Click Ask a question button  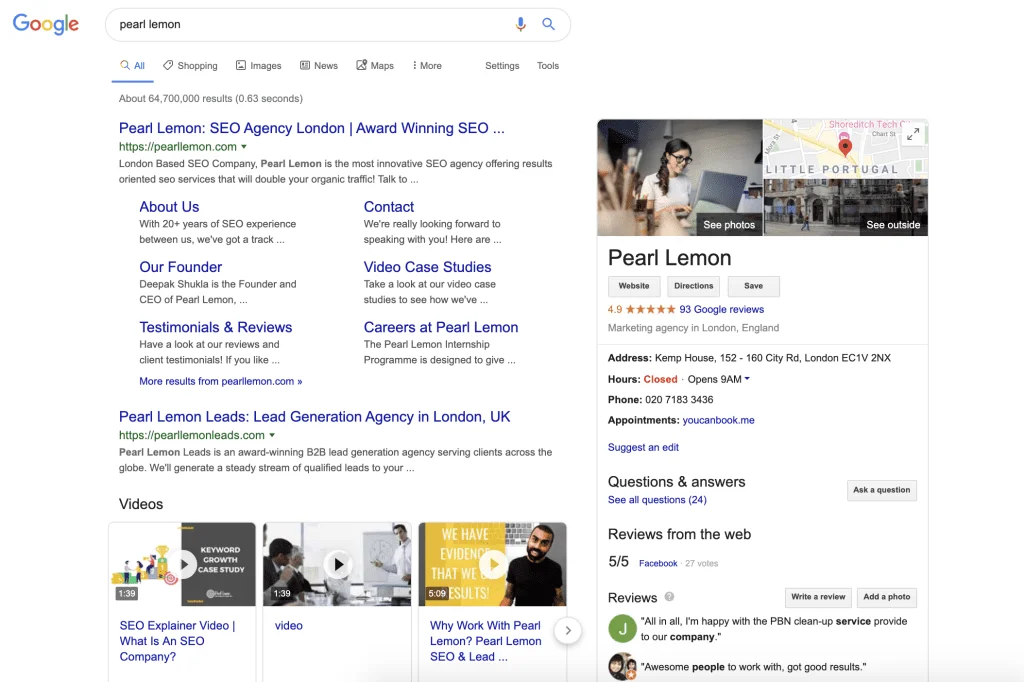[882, 490]
